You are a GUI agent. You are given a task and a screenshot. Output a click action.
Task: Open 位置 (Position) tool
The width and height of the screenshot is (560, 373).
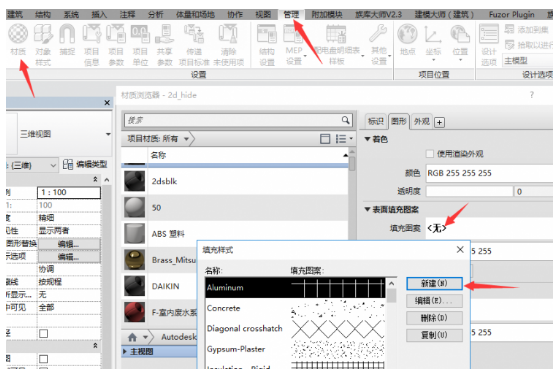[460, 42]
